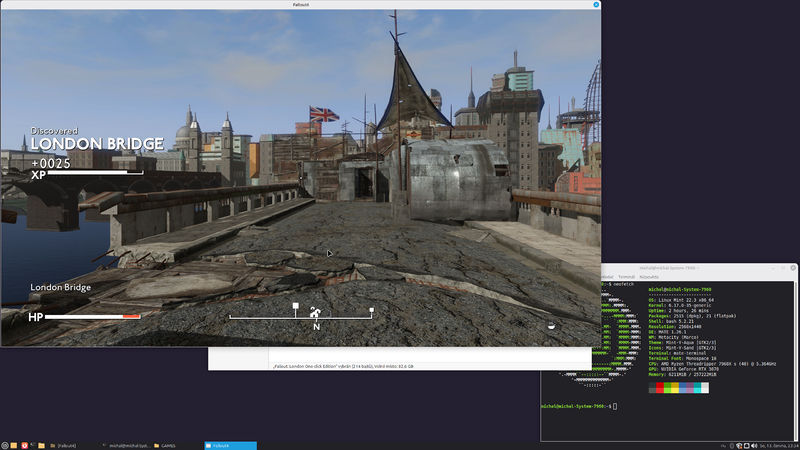Click the small white icon at the game's lower right
Image resolution: width=800 pixels, height=450 pixels.
(551, 325)
